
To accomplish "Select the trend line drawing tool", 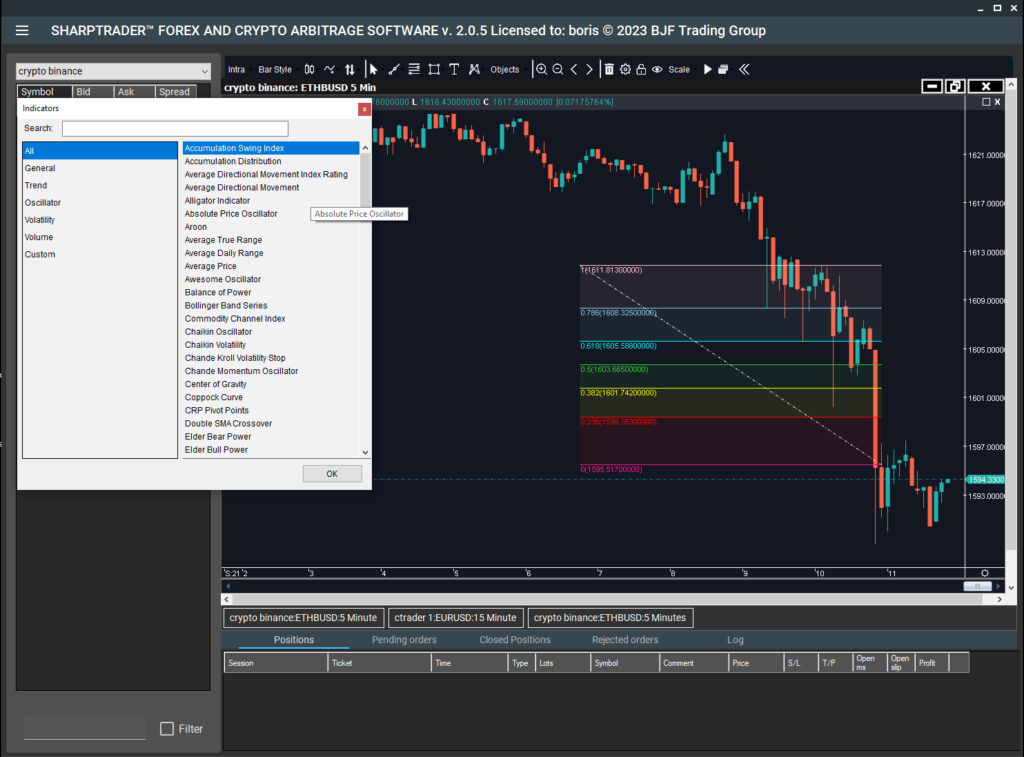I will (x=394, y=69).
